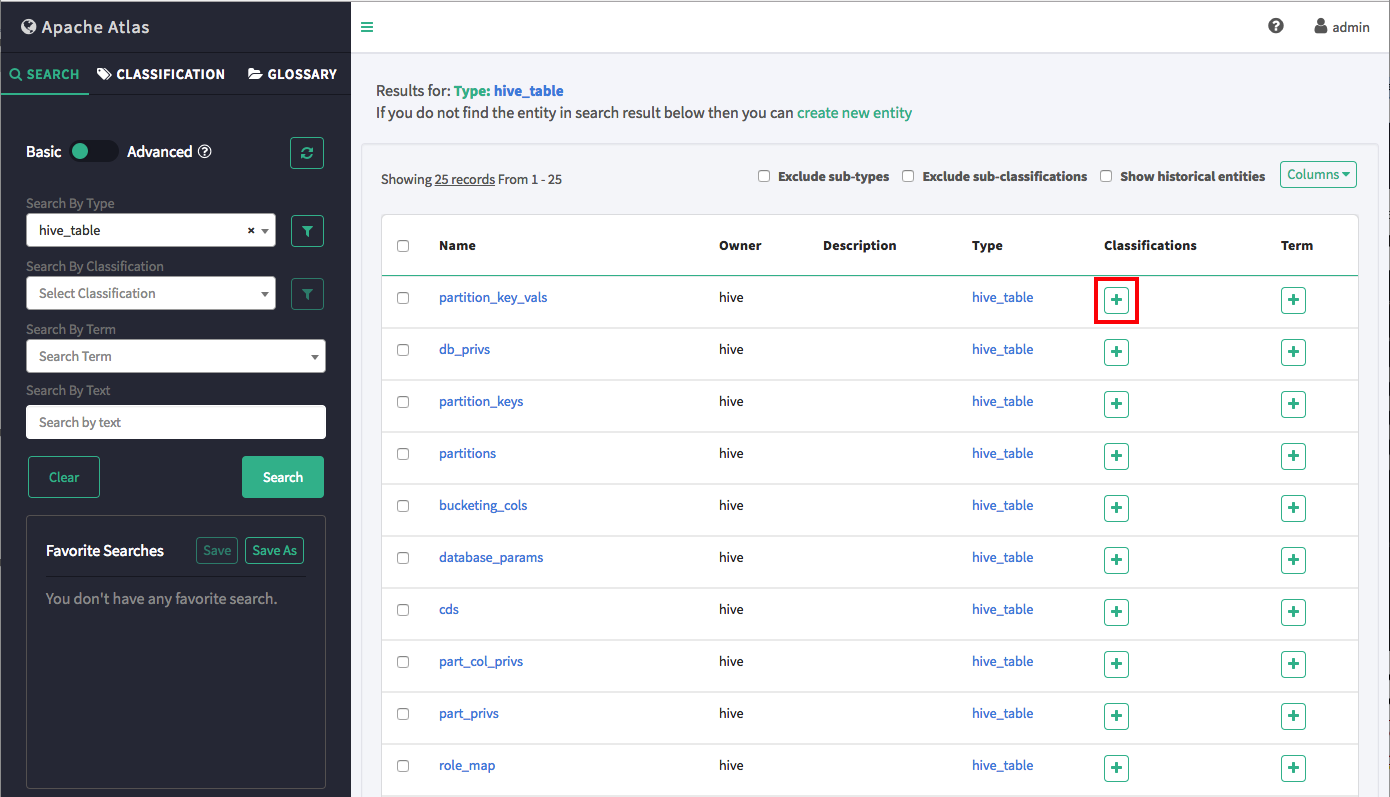Open the type attribute filter icon
The image size is (1390, 797).
pos(307,231)
